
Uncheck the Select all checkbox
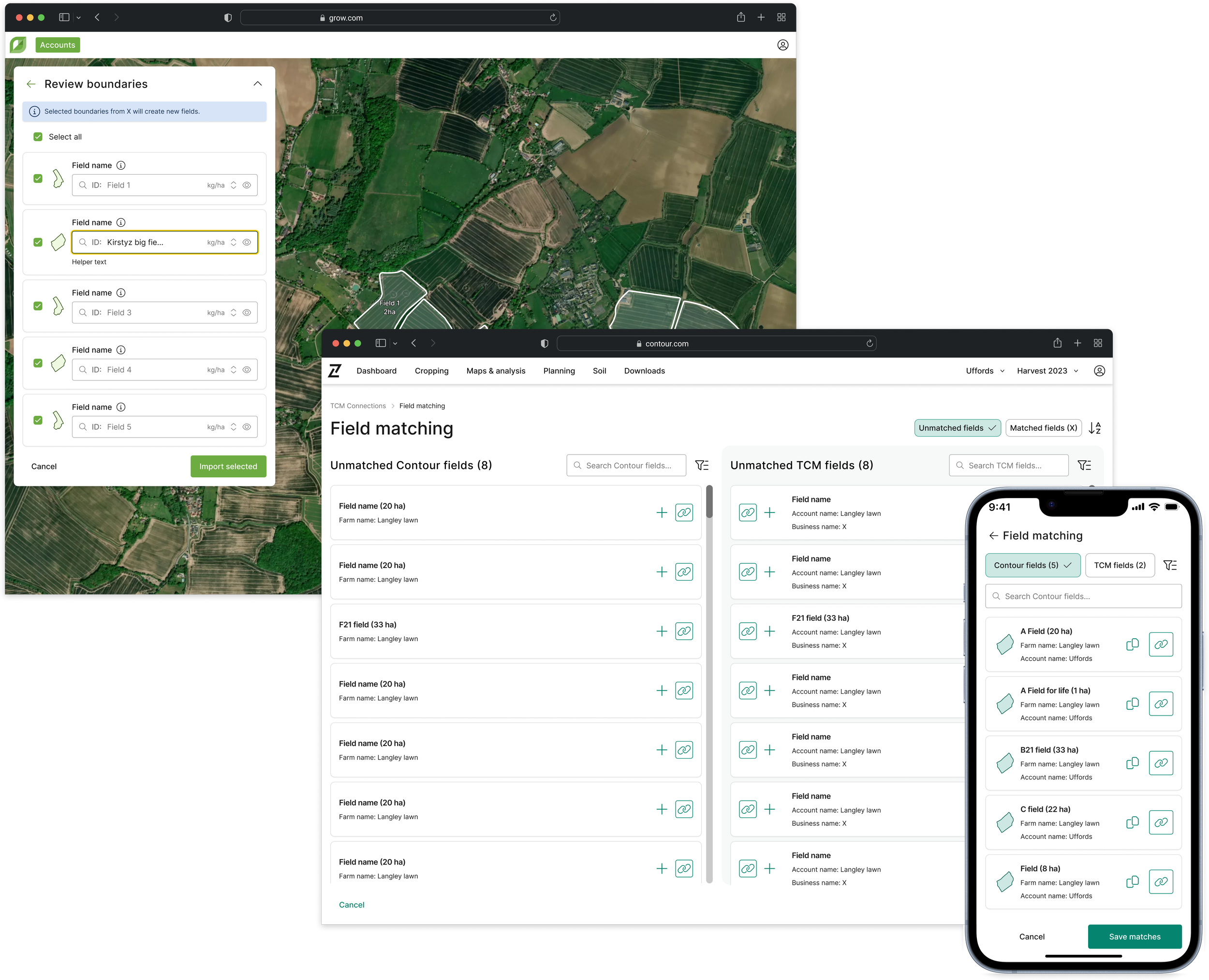[x=38, y=137]
